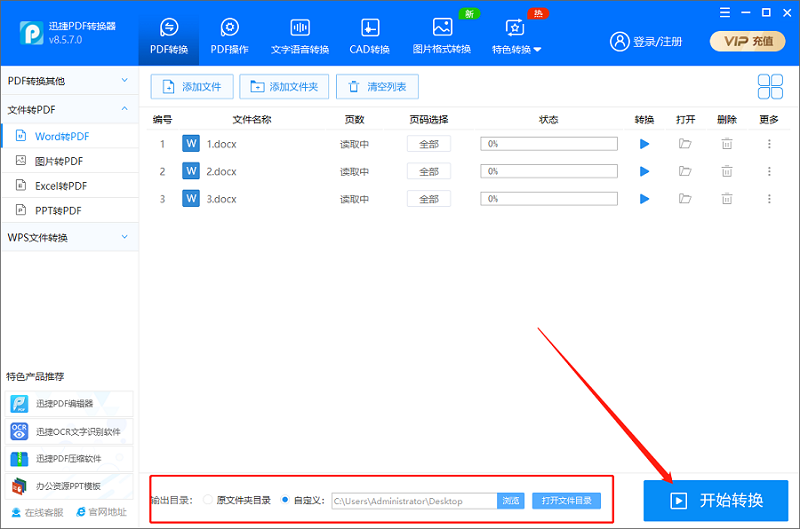Screen dimensions: 800x529
Task: Start converting 1.docx with play icon
Action: (644, 144)
